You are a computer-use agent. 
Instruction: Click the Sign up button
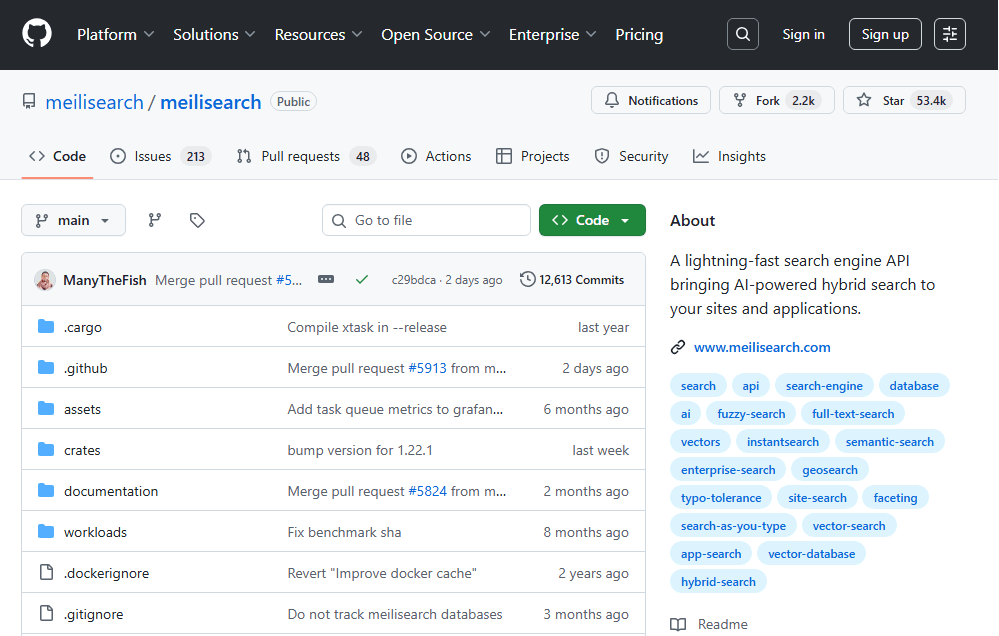click(884, 33)
